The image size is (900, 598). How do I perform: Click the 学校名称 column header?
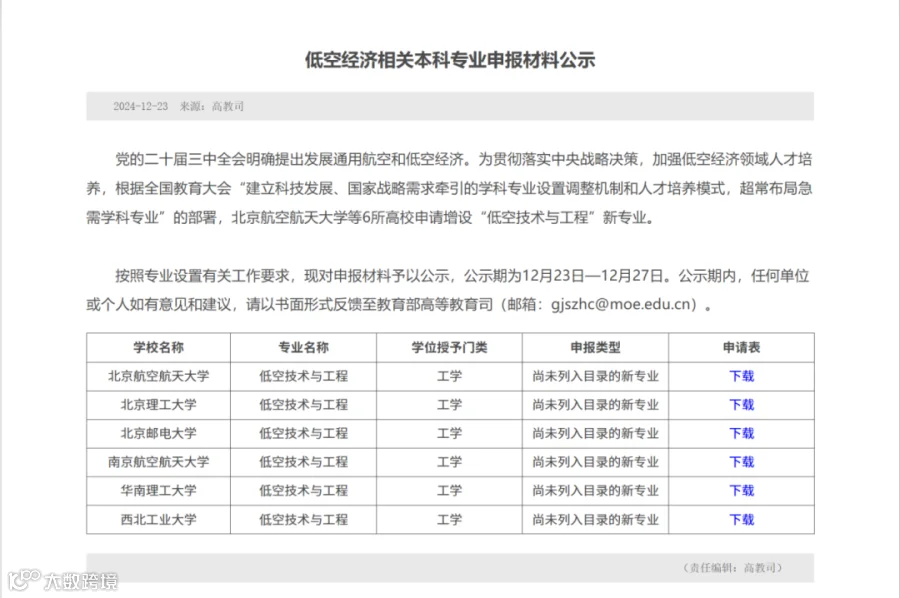click(x=158, y=348)
